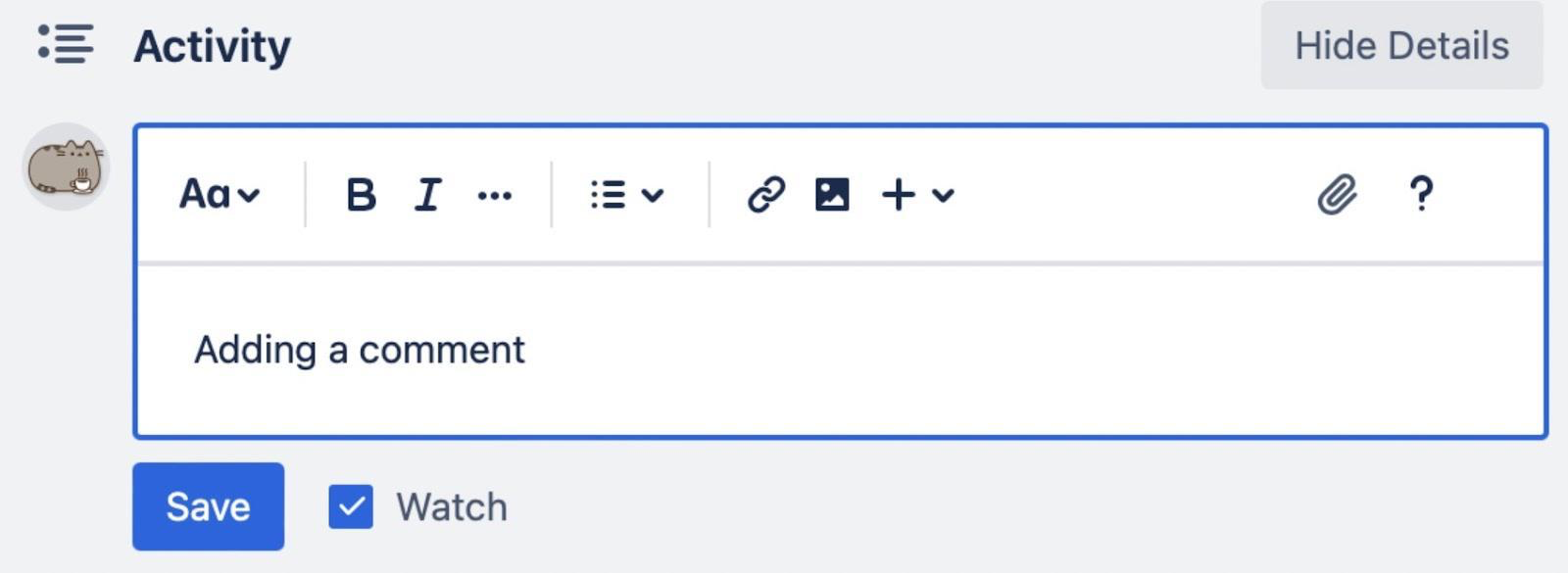The height and width of the screenshot is (573, 1568).
Task: Open editor help question mark
Action: tap(1420, 194)
